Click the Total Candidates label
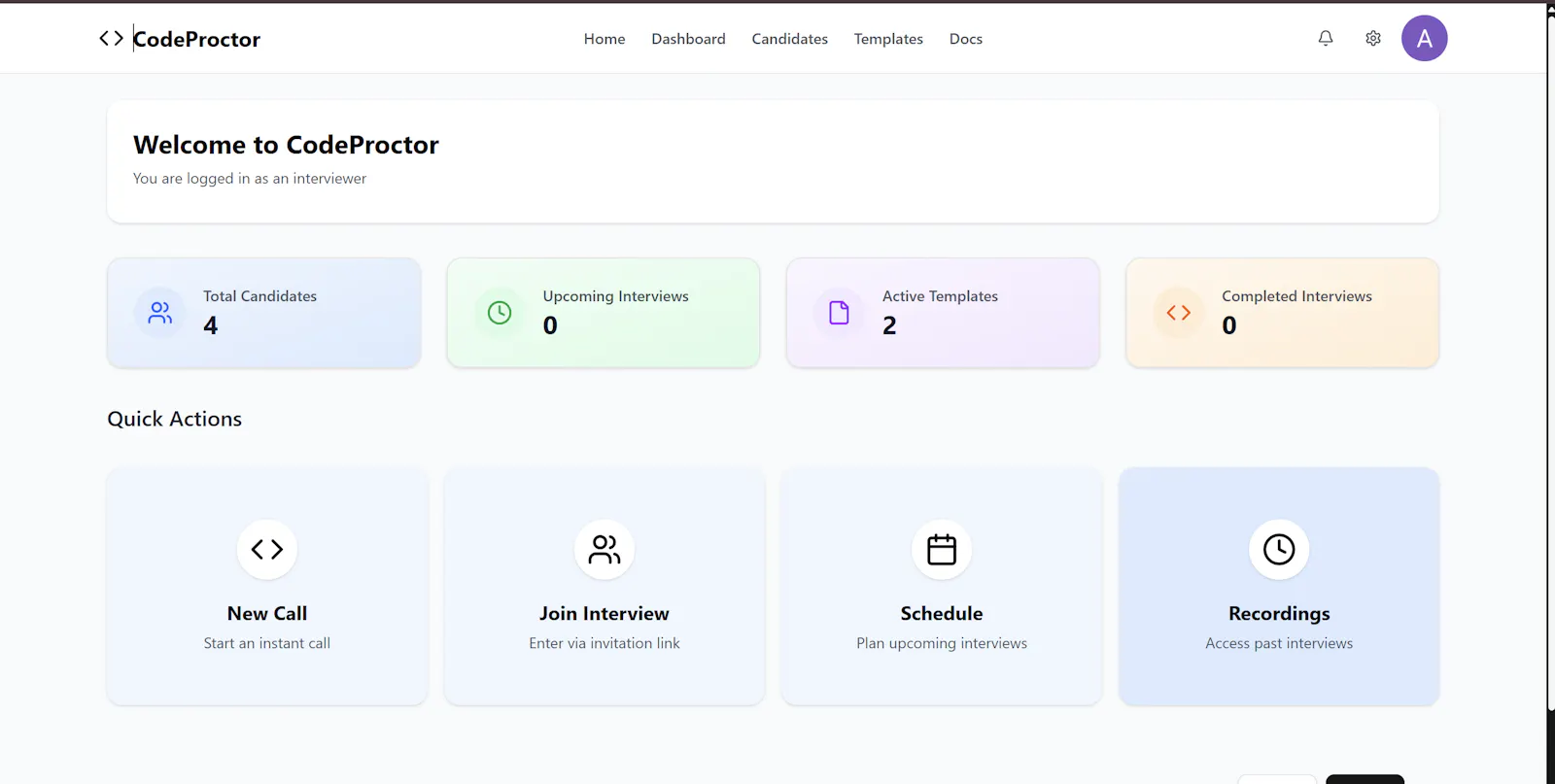The image size is (1555, 784). pyautogui.click(x=259, y=296)
